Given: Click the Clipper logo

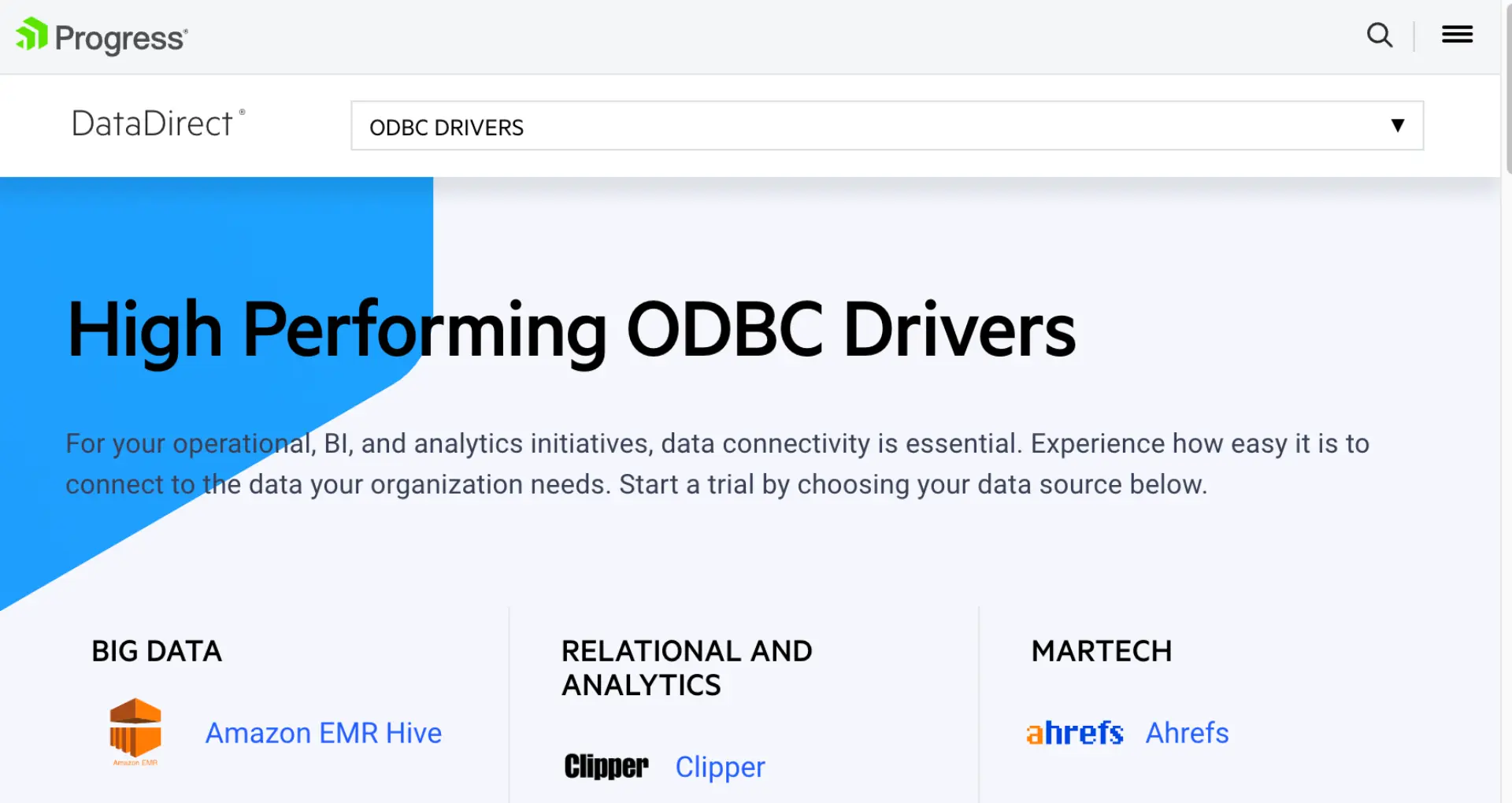Looking at the screenshot, I should (606, 766).
